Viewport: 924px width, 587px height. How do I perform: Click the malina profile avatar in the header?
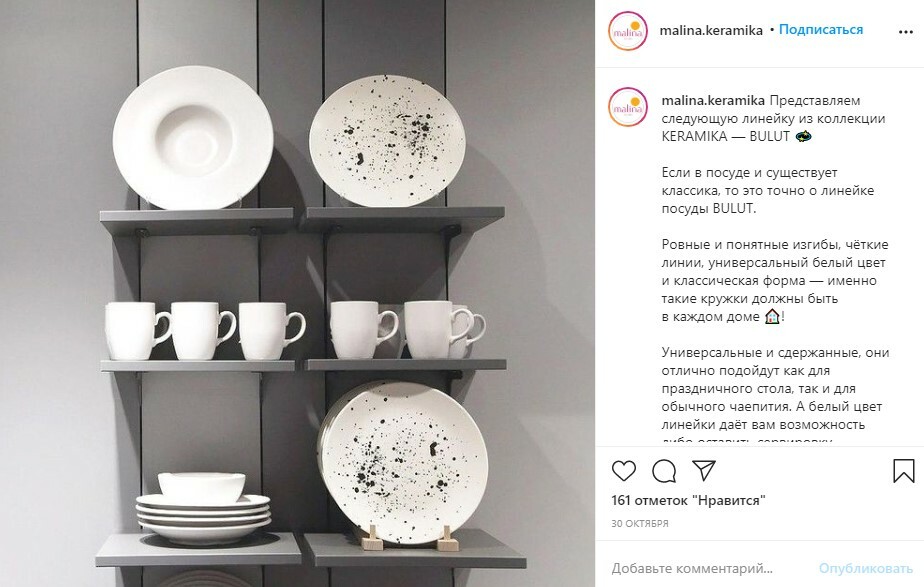[628, 31]
